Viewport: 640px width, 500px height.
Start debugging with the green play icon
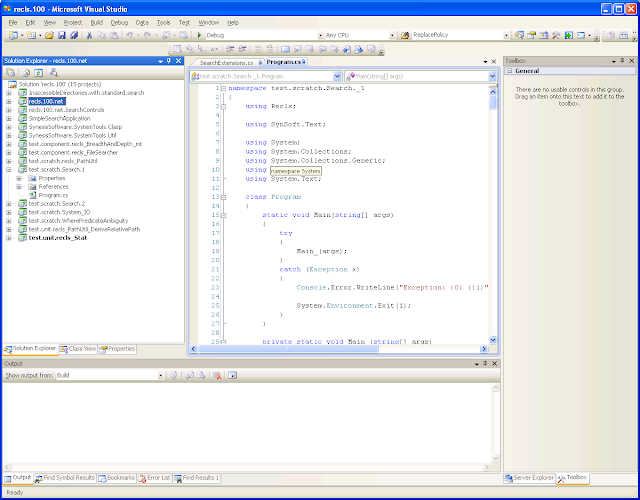pos(199,35)
